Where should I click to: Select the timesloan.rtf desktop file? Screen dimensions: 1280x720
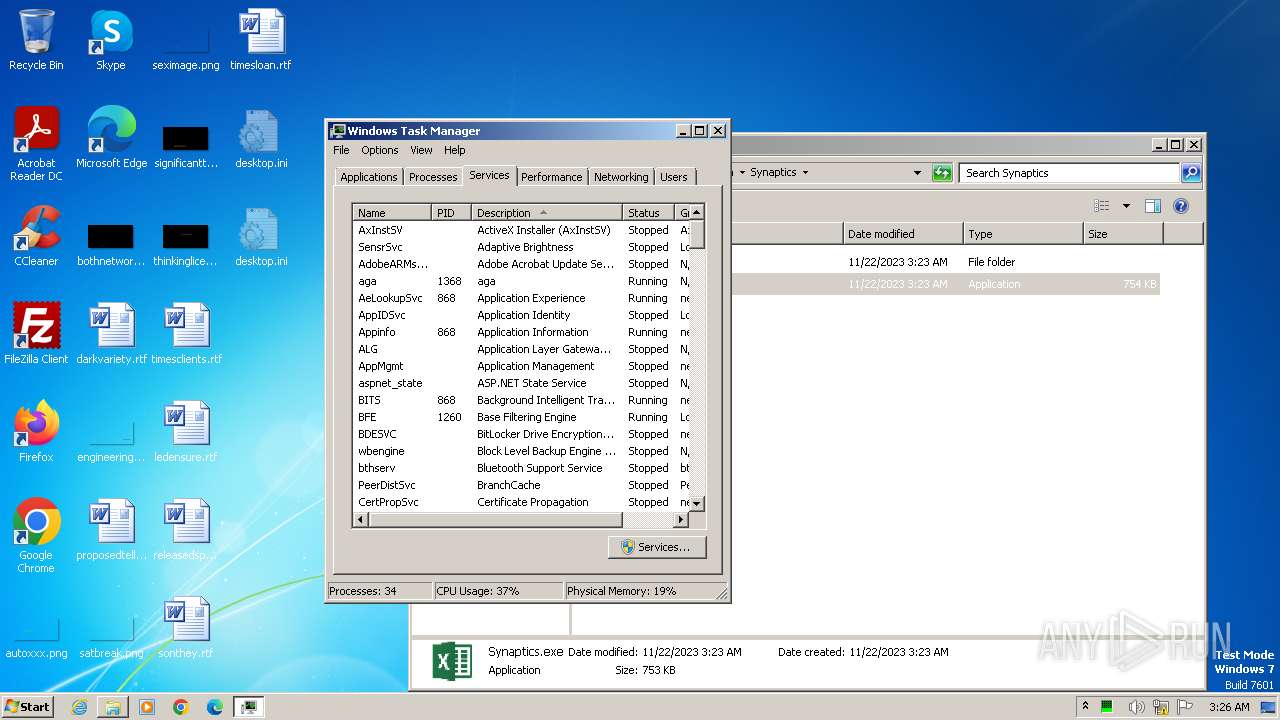coord(260,40)
